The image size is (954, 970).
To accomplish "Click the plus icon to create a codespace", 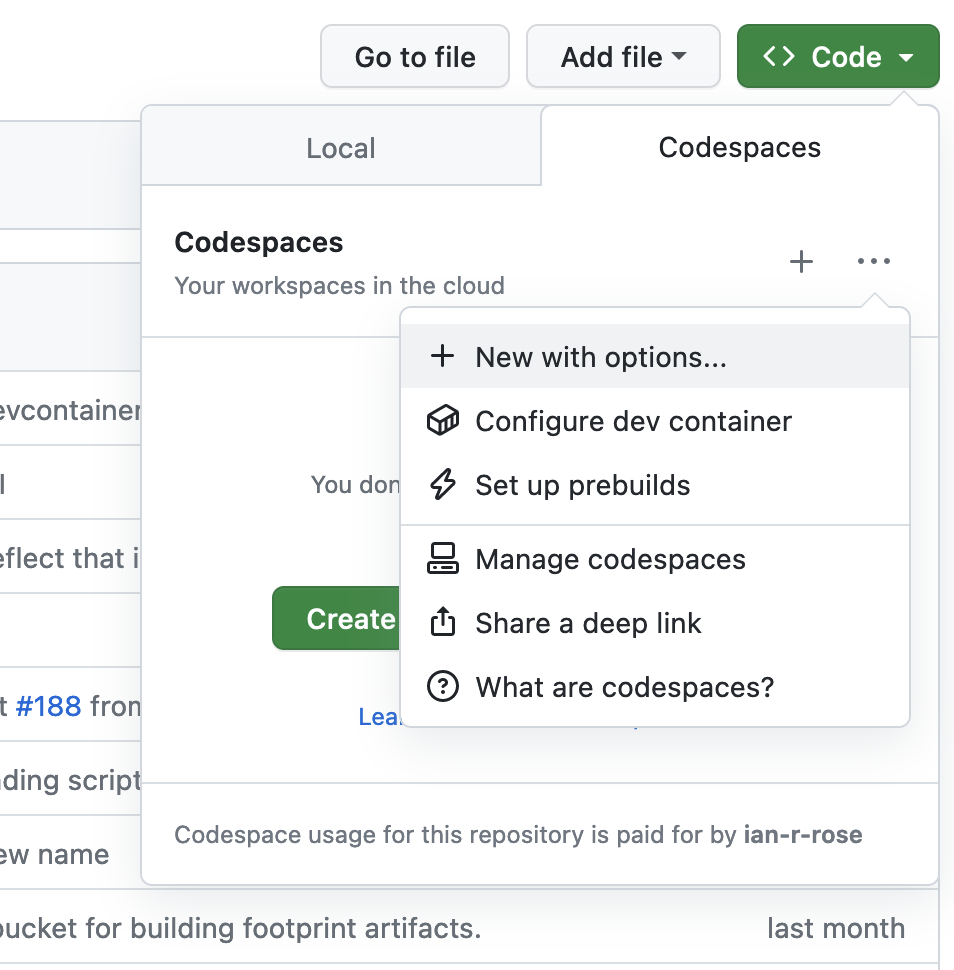I will click(x=801, y=262).
